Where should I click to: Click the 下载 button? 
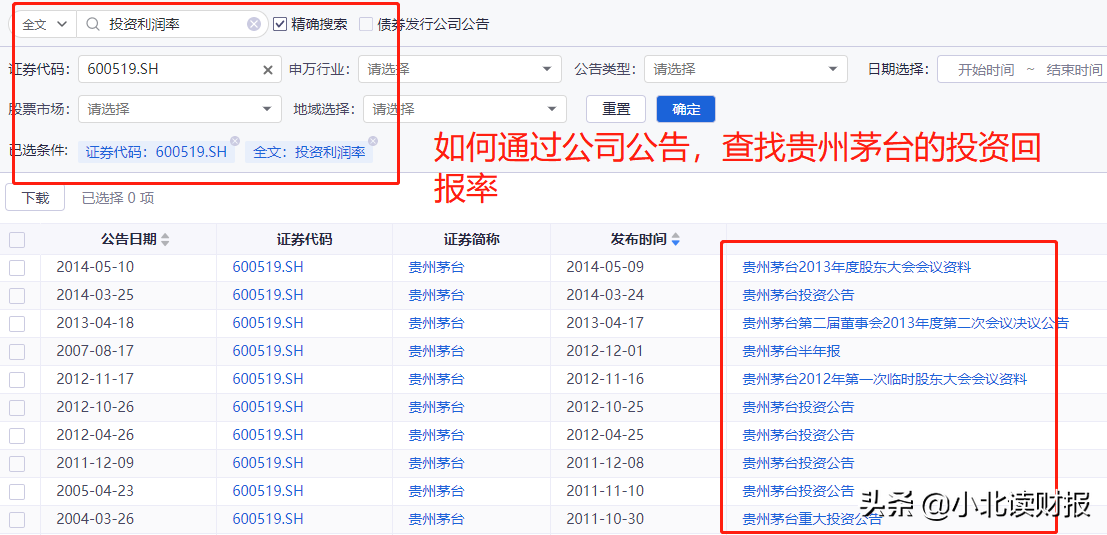click(35, 198)
